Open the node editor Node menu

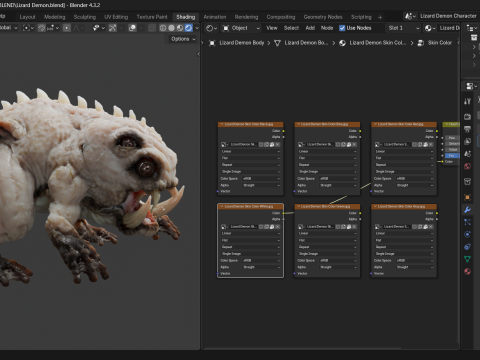pyautogui.click(x=327, y=28)
